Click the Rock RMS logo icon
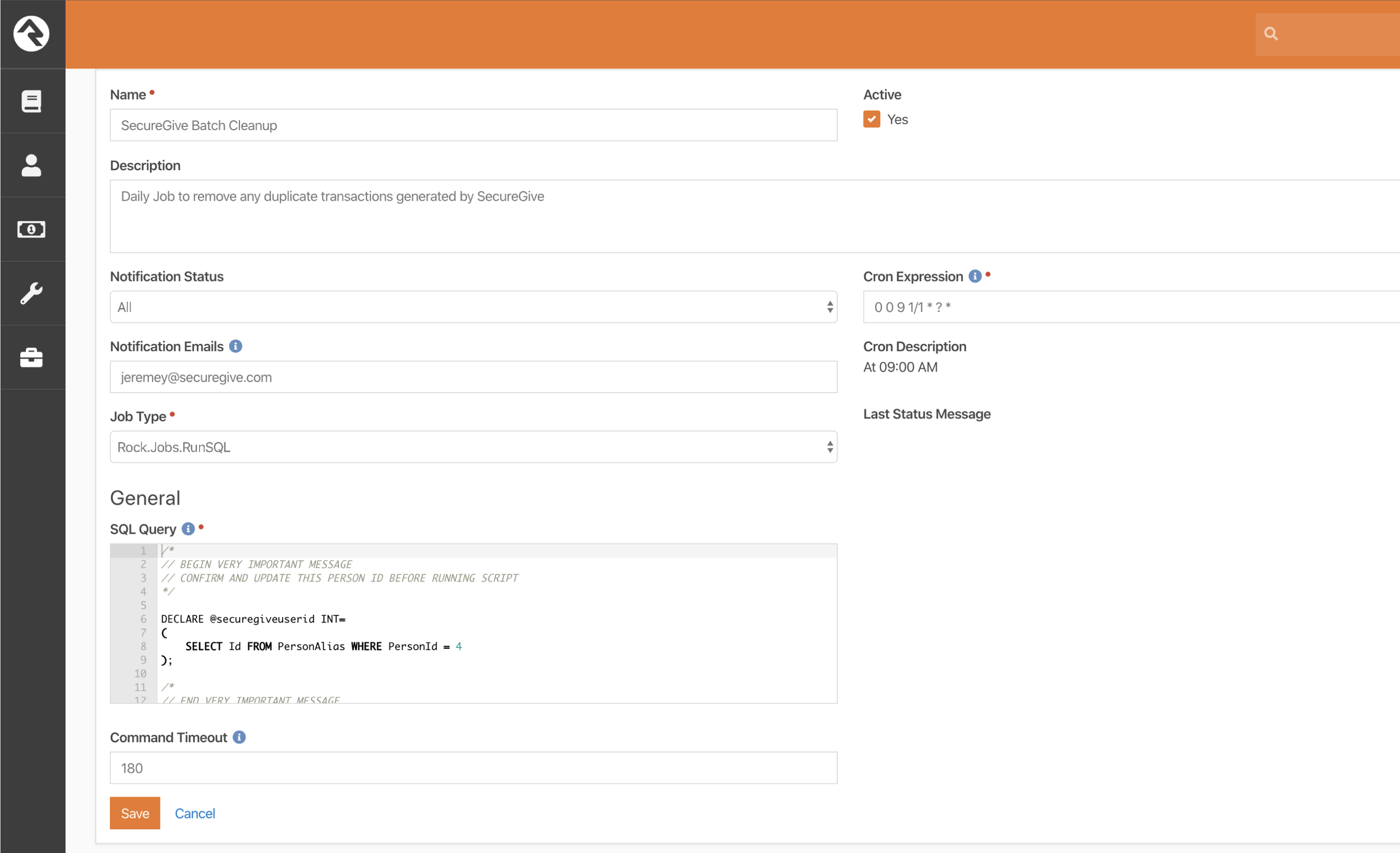Viewport: 1400px width, 853px height. [31, 34]
